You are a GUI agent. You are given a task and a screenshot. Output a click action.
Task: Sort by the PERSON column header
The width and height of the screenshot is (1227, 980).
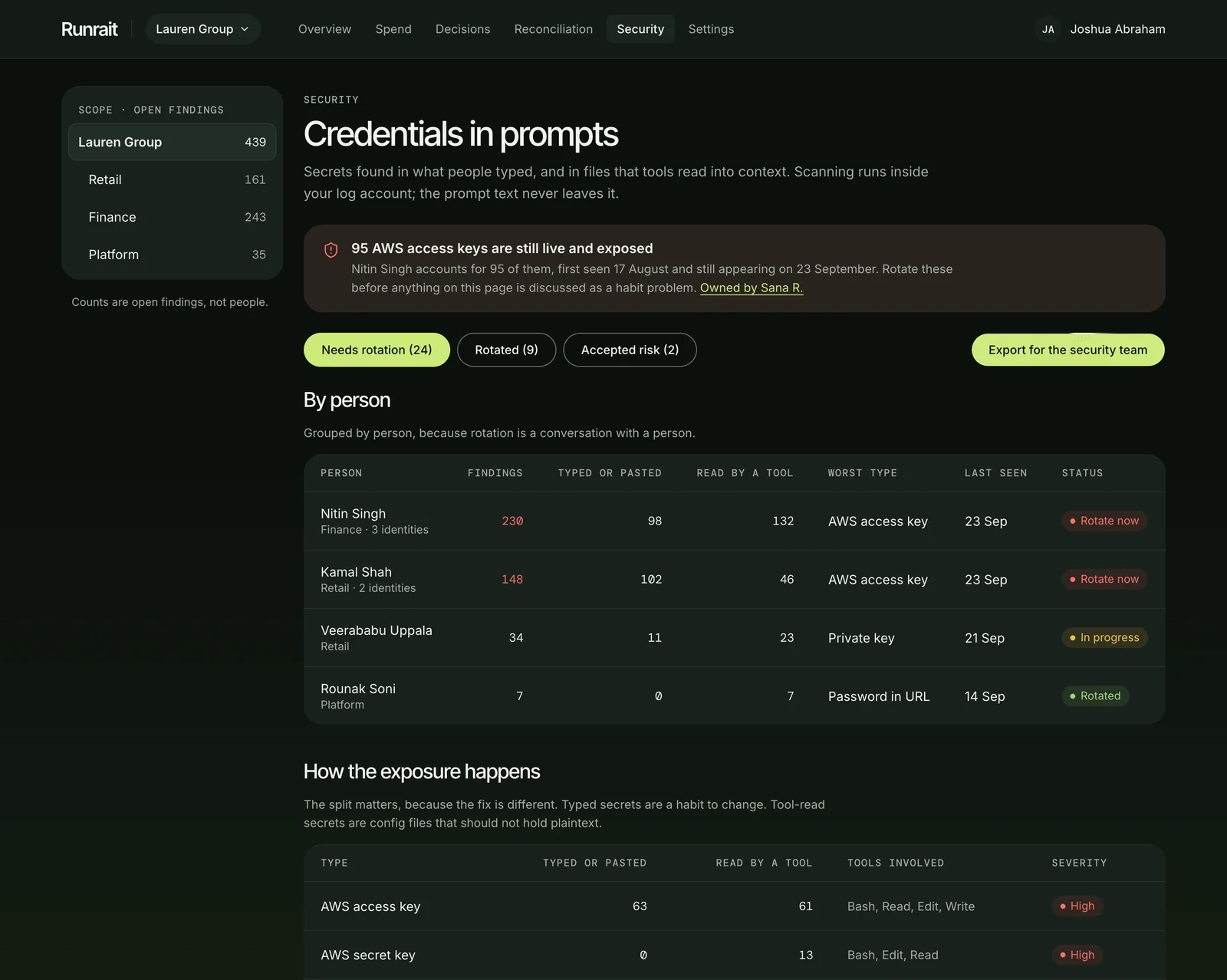click(341, 473)
